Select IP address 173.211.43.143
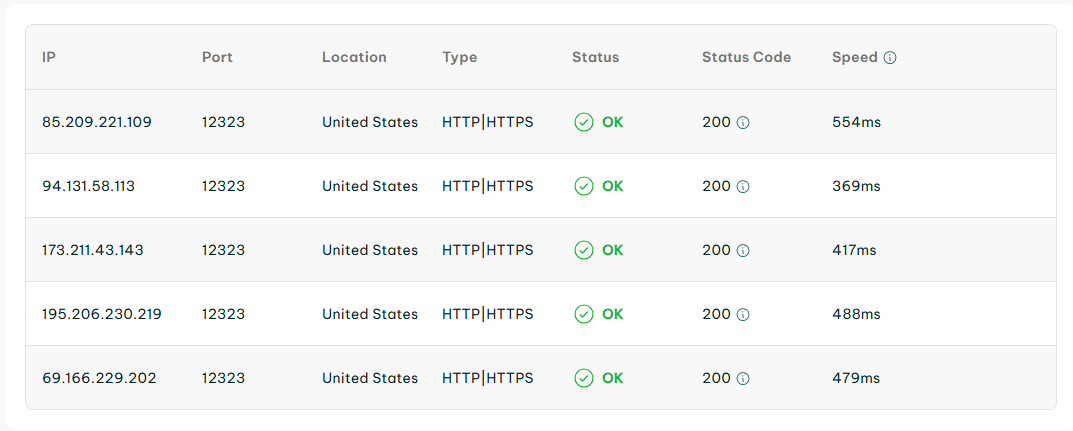 [x=92, y=250]
